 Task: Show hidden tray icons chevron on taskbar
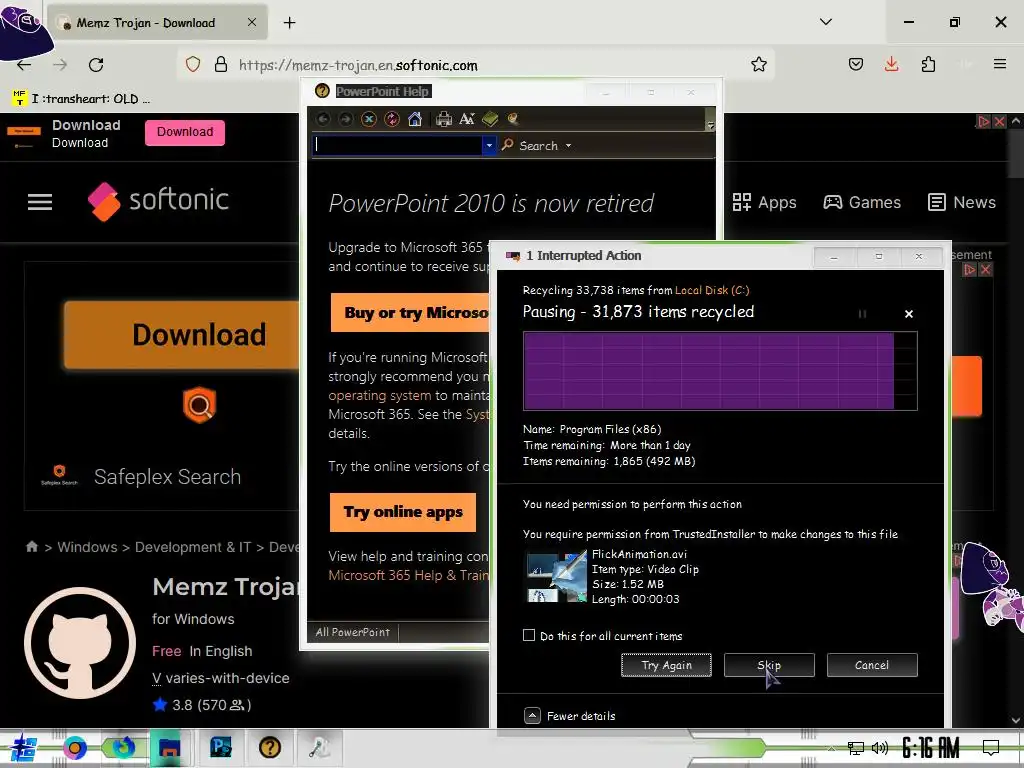(831, 748)
